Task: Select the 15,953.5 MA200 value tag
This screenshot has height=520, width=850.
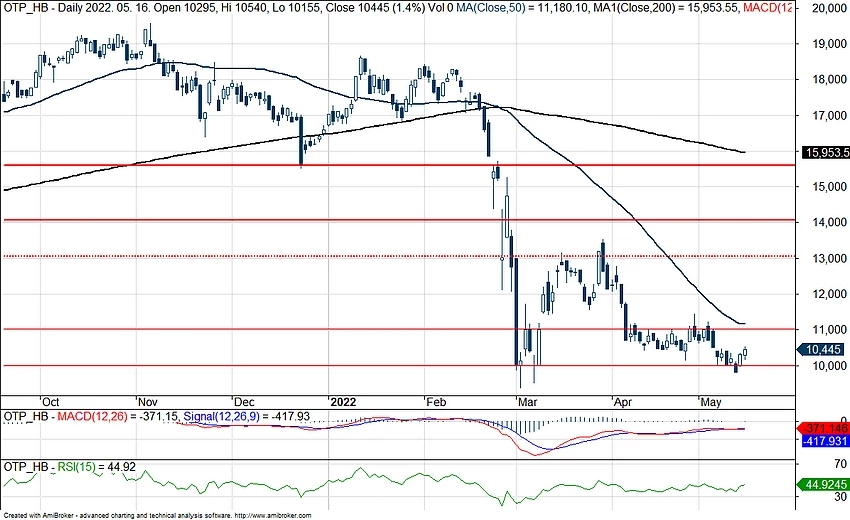Action: [x=826, y=153]
